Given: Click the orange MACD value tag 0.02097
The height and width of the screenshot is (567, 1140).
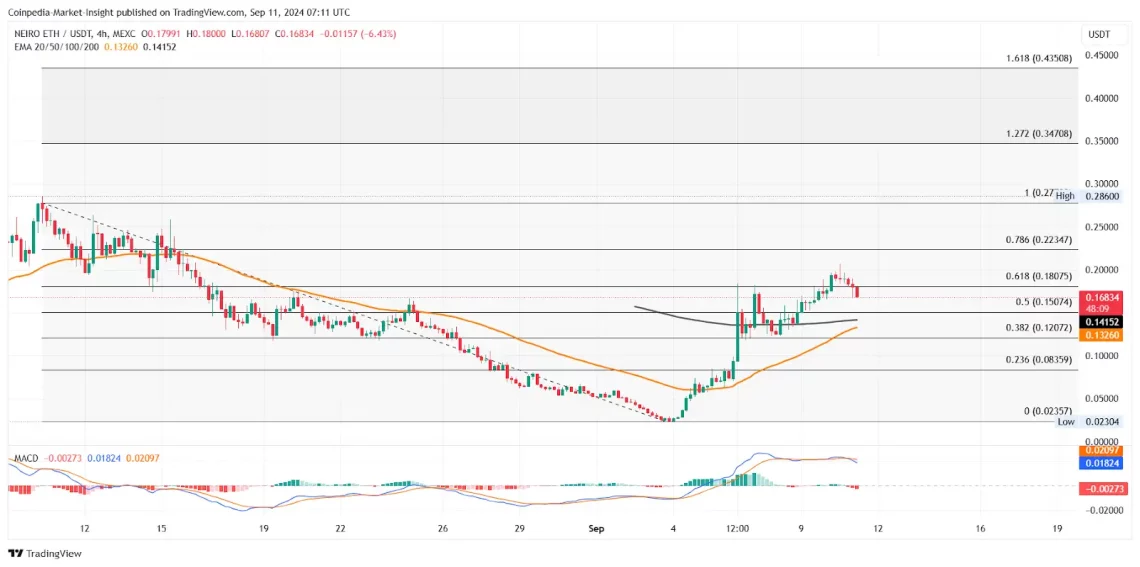Looking at the screenshot, I should (x=1101, y=451).
